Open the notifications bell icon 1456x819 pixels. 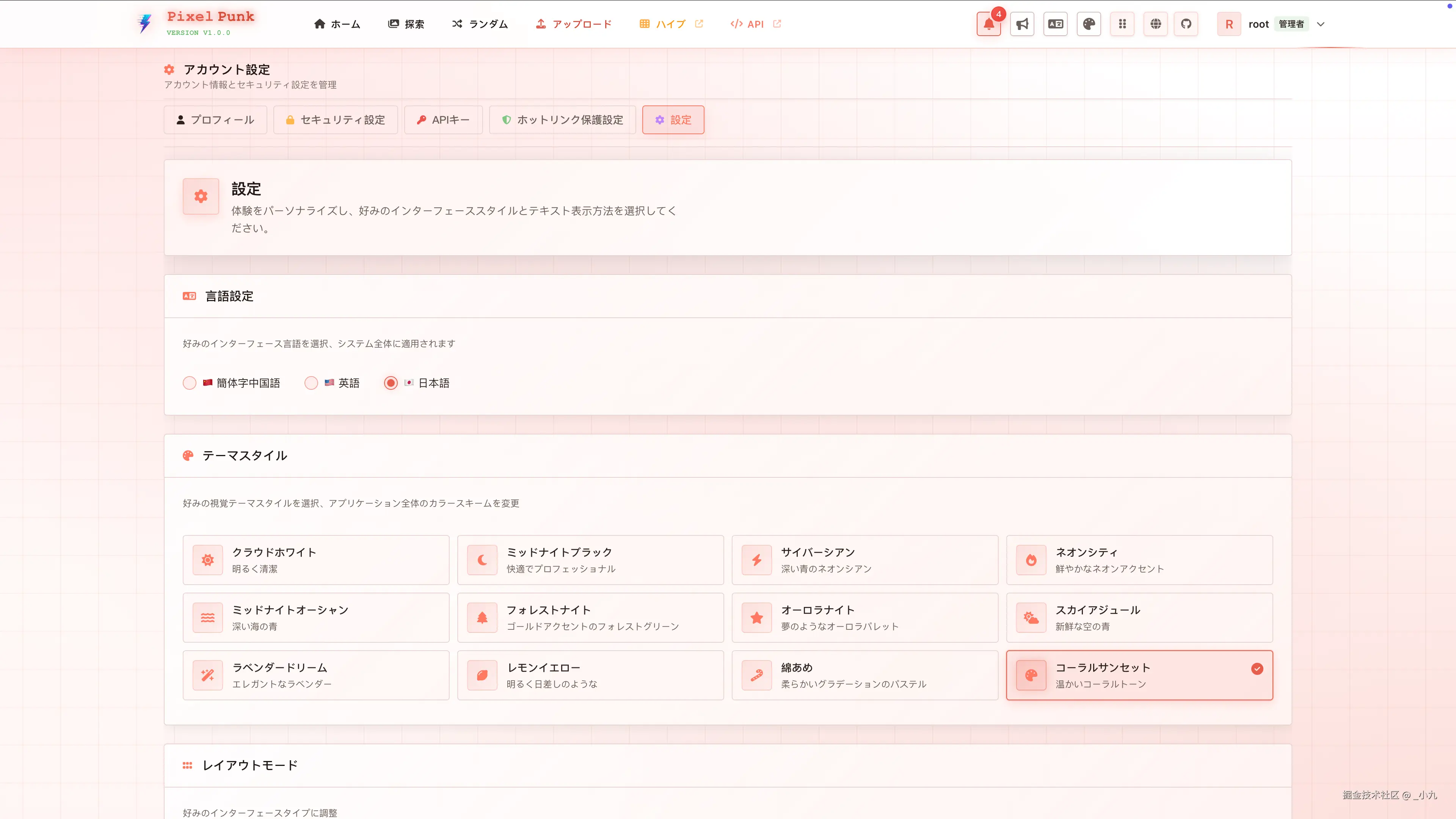[x=988, y=24]
